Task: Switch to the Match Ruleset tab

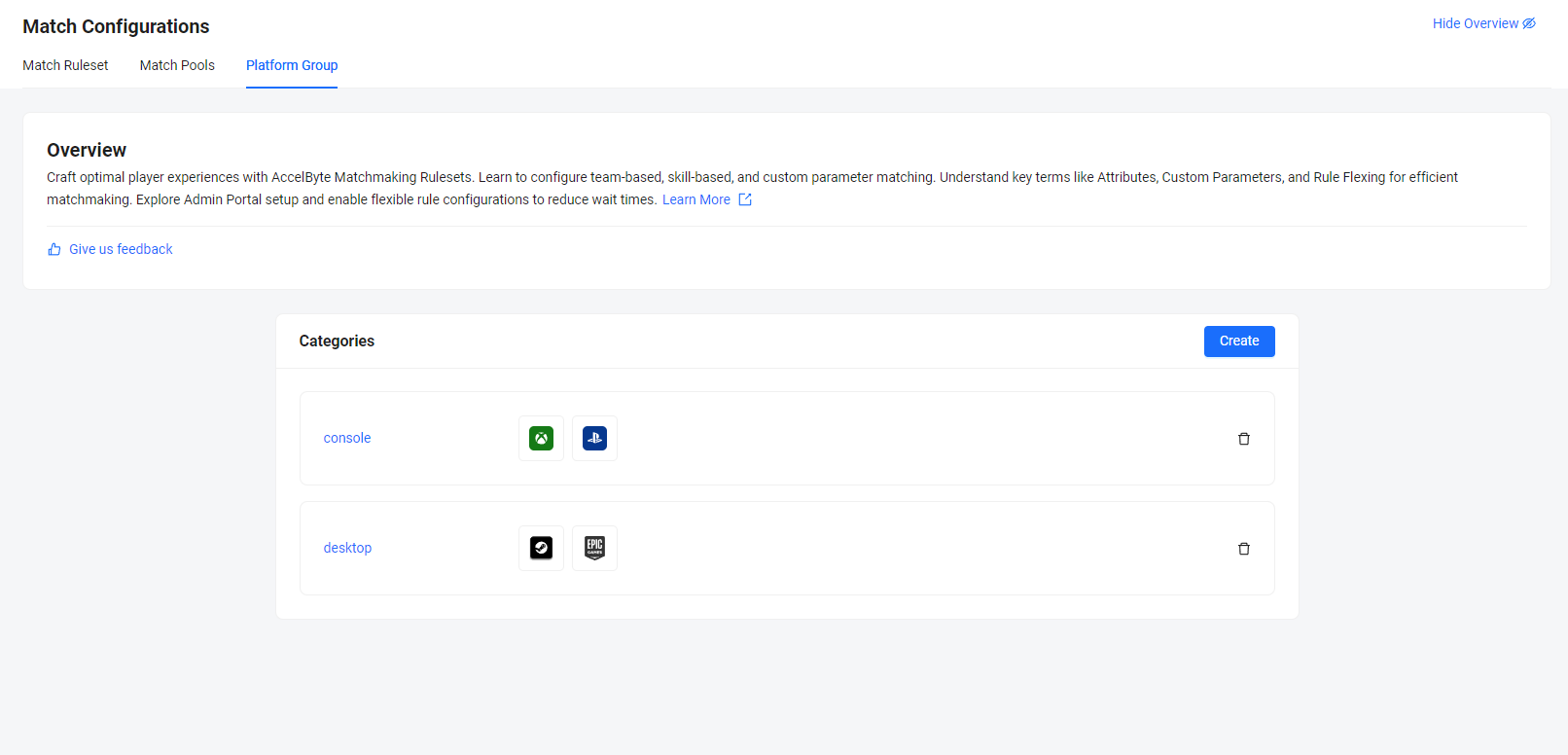Action: (65, 65)
